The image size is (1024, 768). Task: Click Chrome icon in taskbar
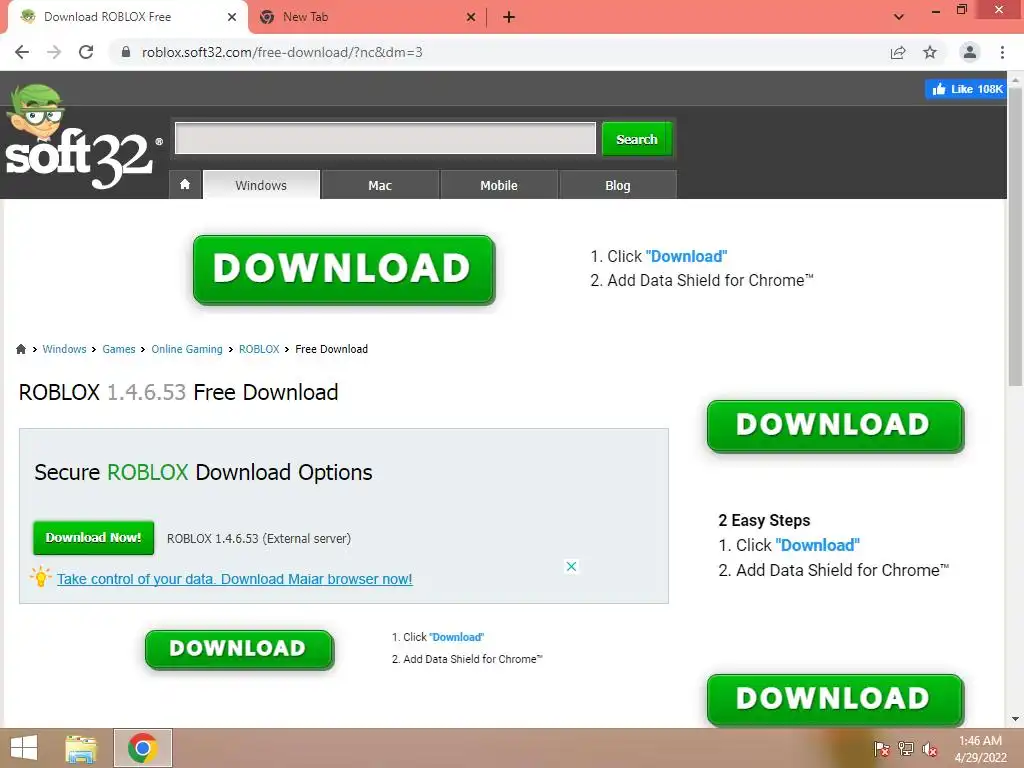(142, 748)
